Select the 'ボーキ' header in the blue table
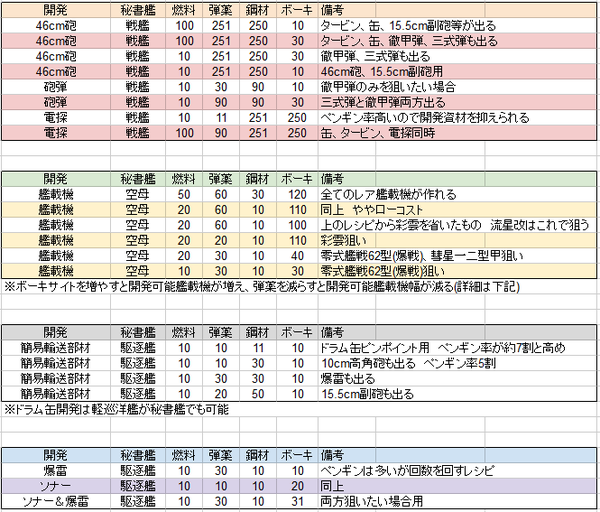The width and height of the screenshot is (600, 512). [x=297, y=455]
